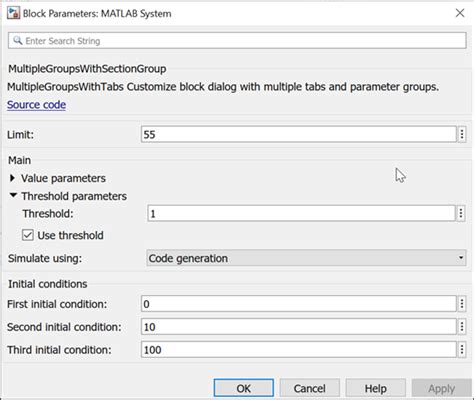Click the Threshold value input field
The width and height of the screenshot is (474, 400).
301,213
